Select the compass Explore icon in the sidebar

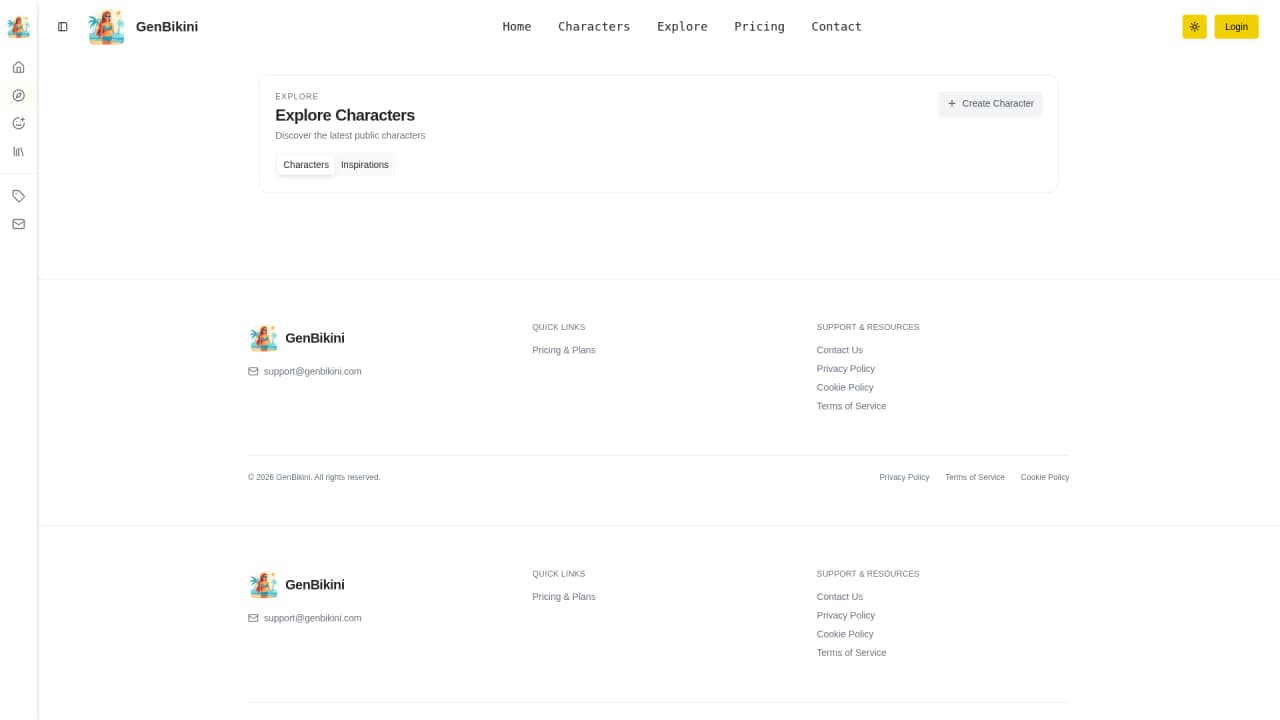click(x=18, y=96)
